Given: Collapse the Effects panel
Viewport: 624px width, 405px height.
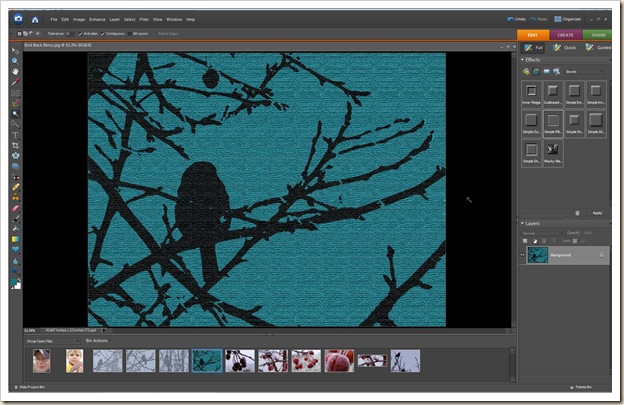Looking at the screenshot, I should (521, 60).
